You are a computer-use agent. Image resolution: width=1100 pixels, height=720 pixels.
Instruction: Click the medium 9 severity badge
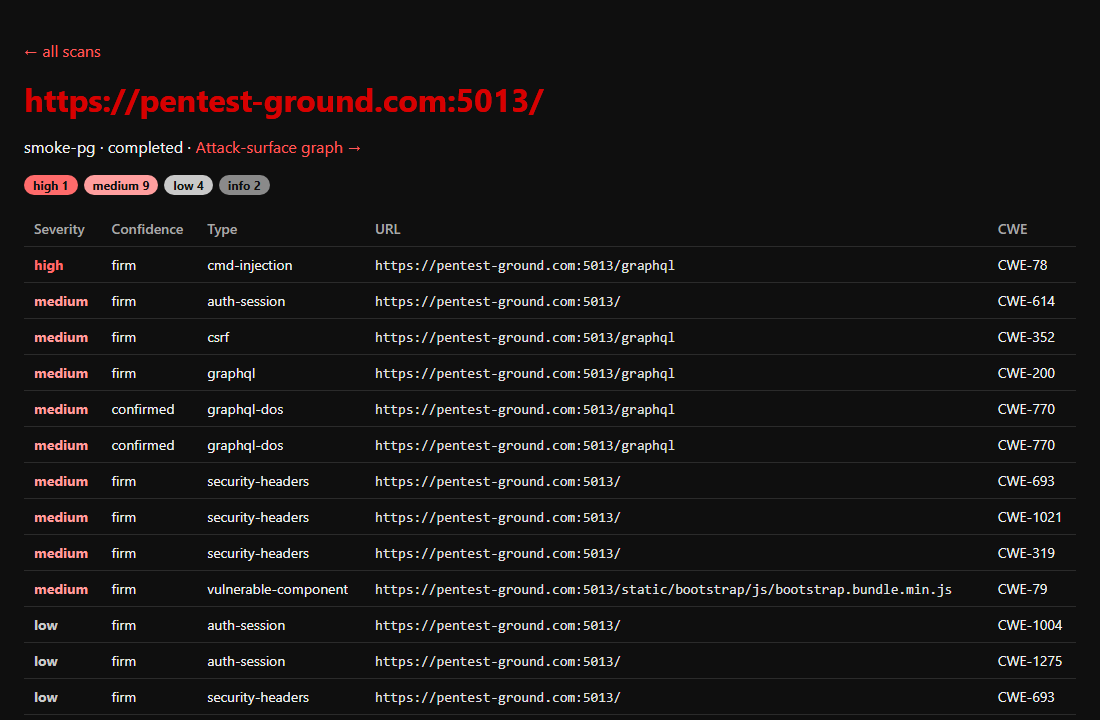tap(121, 185)
